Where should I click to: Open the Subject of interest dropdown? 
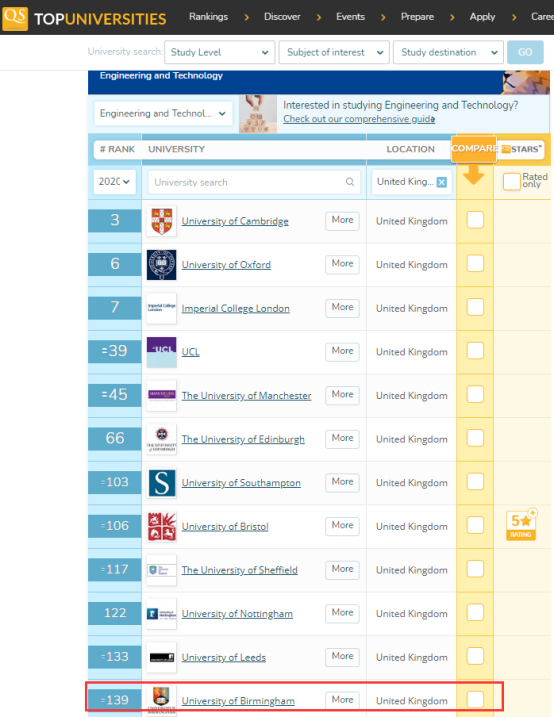pos(334,52)
